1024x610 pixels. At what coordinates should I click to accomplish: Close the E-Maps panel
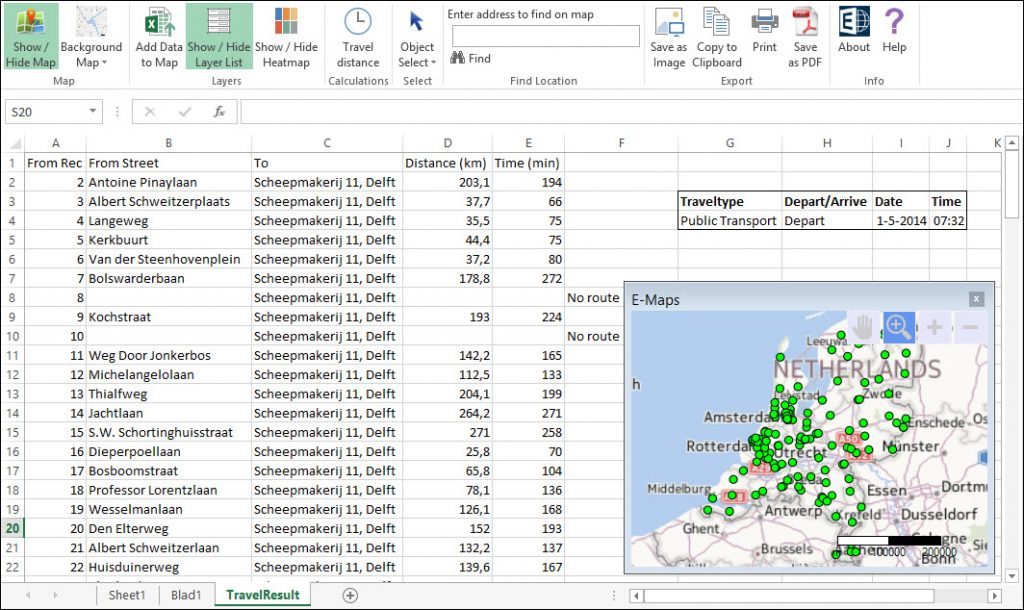pos(976,299)
